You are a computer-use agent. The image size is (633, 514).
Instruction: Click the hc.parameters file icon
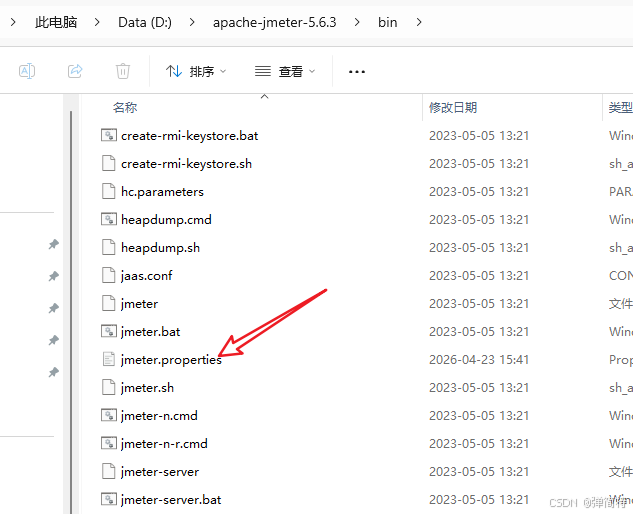[109, 191]
